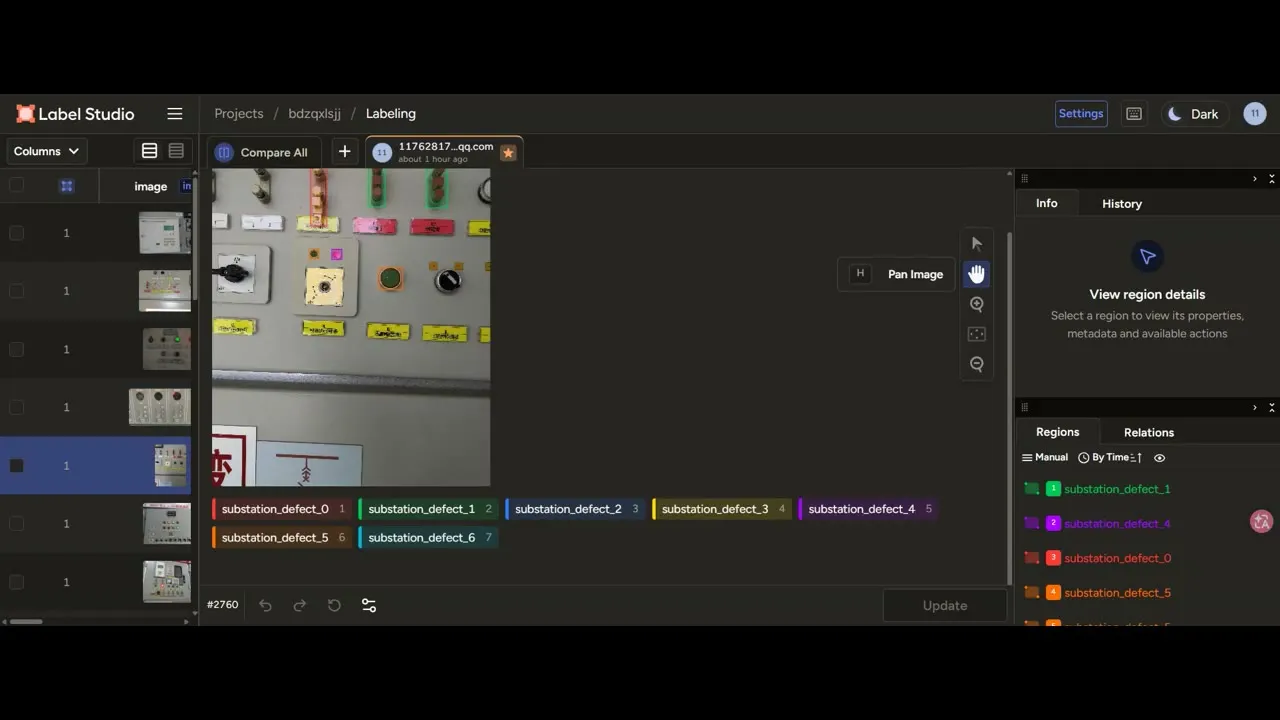This screenshot has height=720, width=1280.
Task: Open the Settings button
Action: coord(1081,114)
